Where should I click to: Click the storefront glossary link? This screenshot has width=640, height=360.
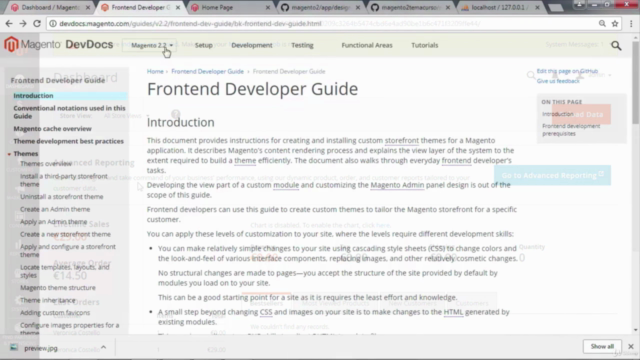(x=402, y=140)
